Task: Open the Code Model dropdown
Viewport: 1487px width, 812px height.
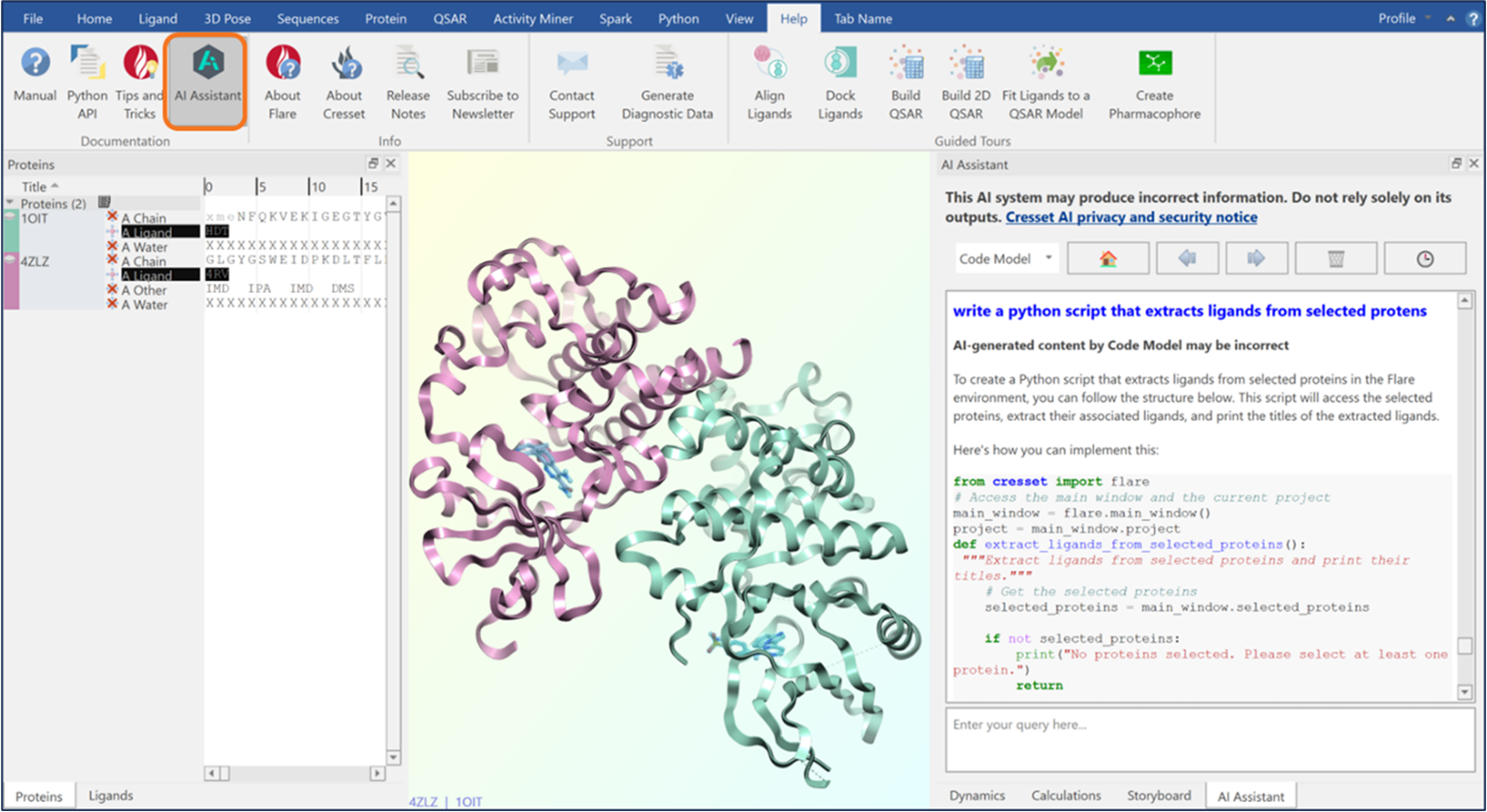Action: 1007,259
